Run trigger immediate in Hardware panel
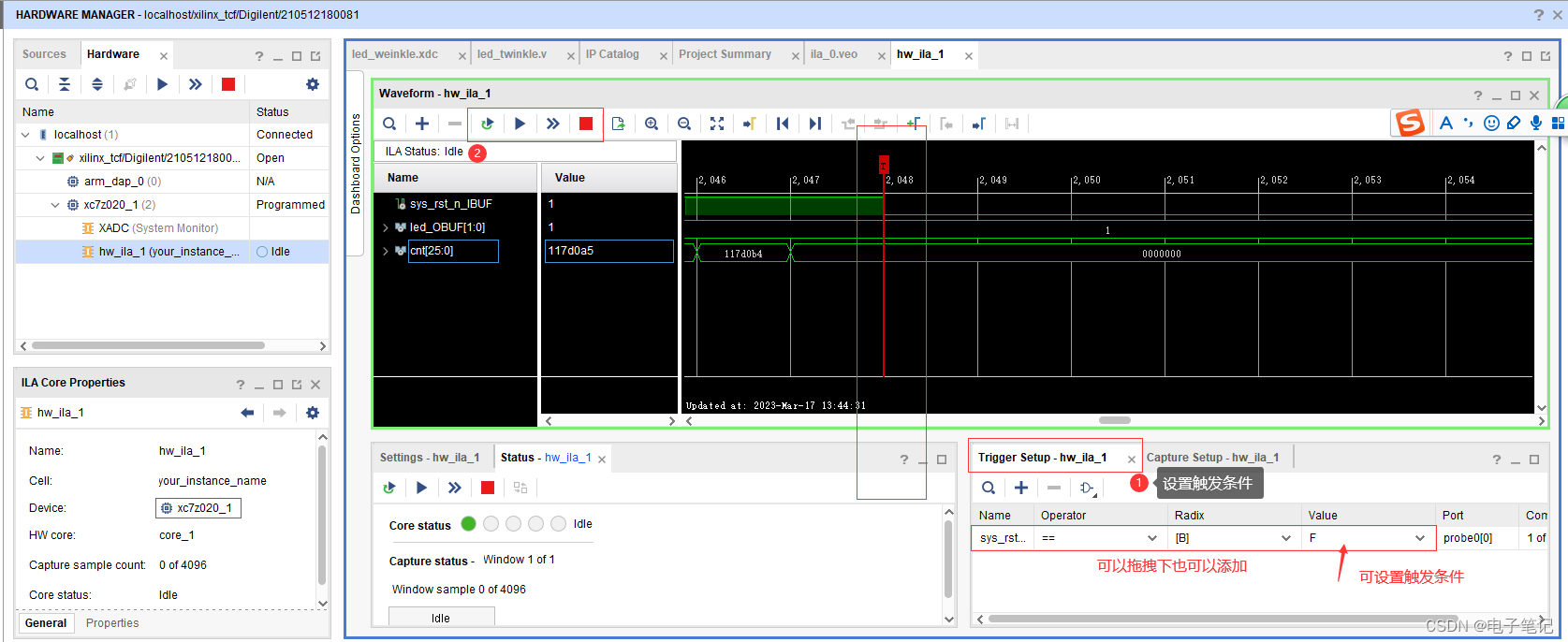 pos(196,84)
